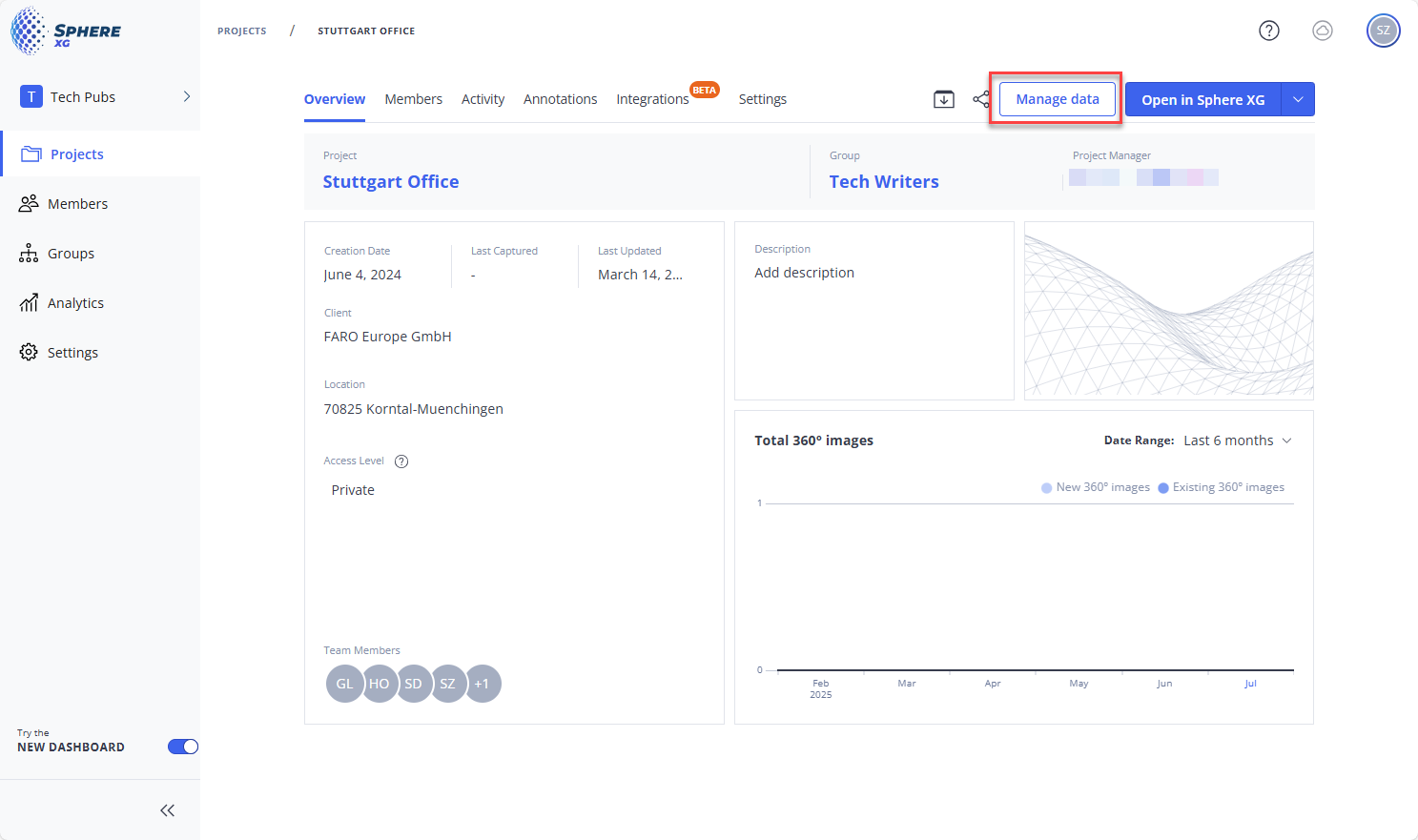
Task: Open dropdown arrow beside Open in Sphere XG
Action: point(1297,99)
